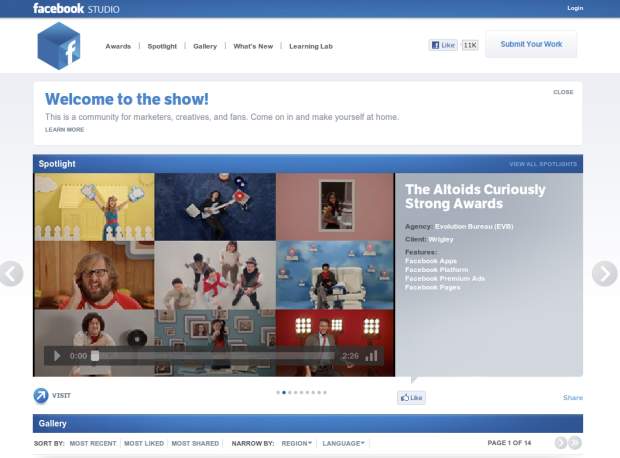Viewport: 620px width, 458px height.
Task: Expand the Region dropdown filter
Action: (297, 444)
